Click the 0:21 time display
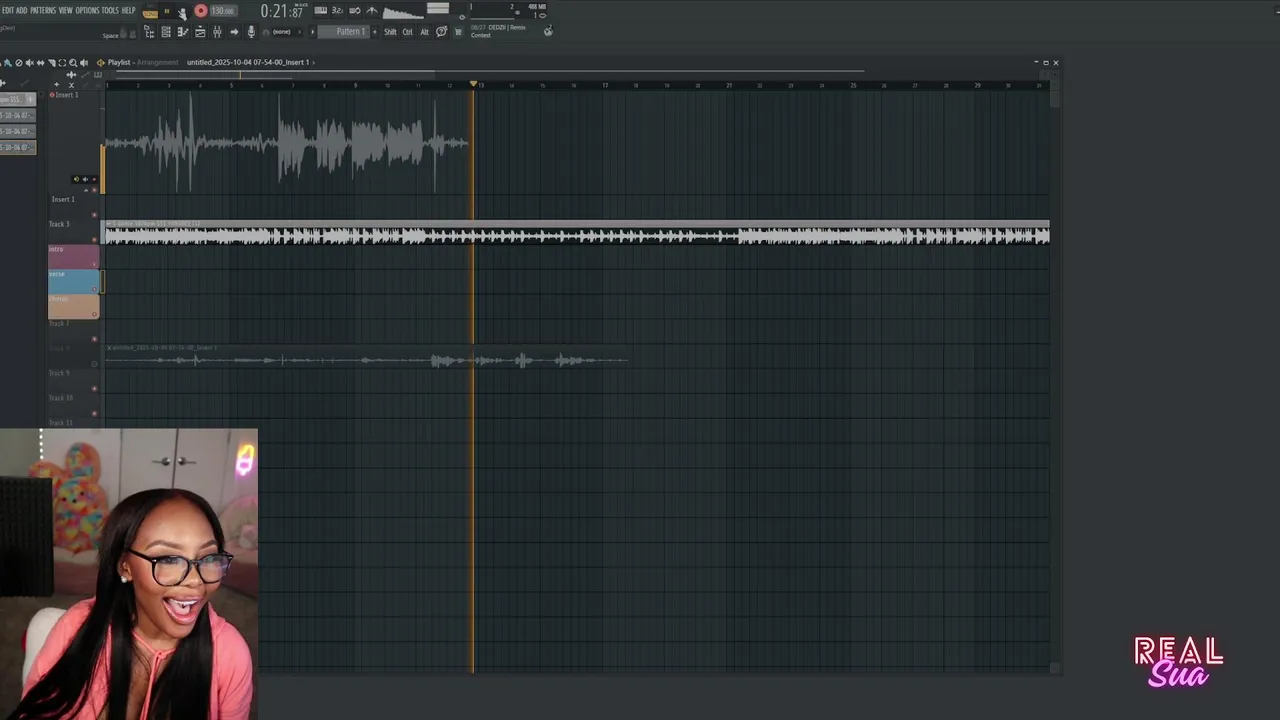The image size is (1280, 720). point(282,11)
